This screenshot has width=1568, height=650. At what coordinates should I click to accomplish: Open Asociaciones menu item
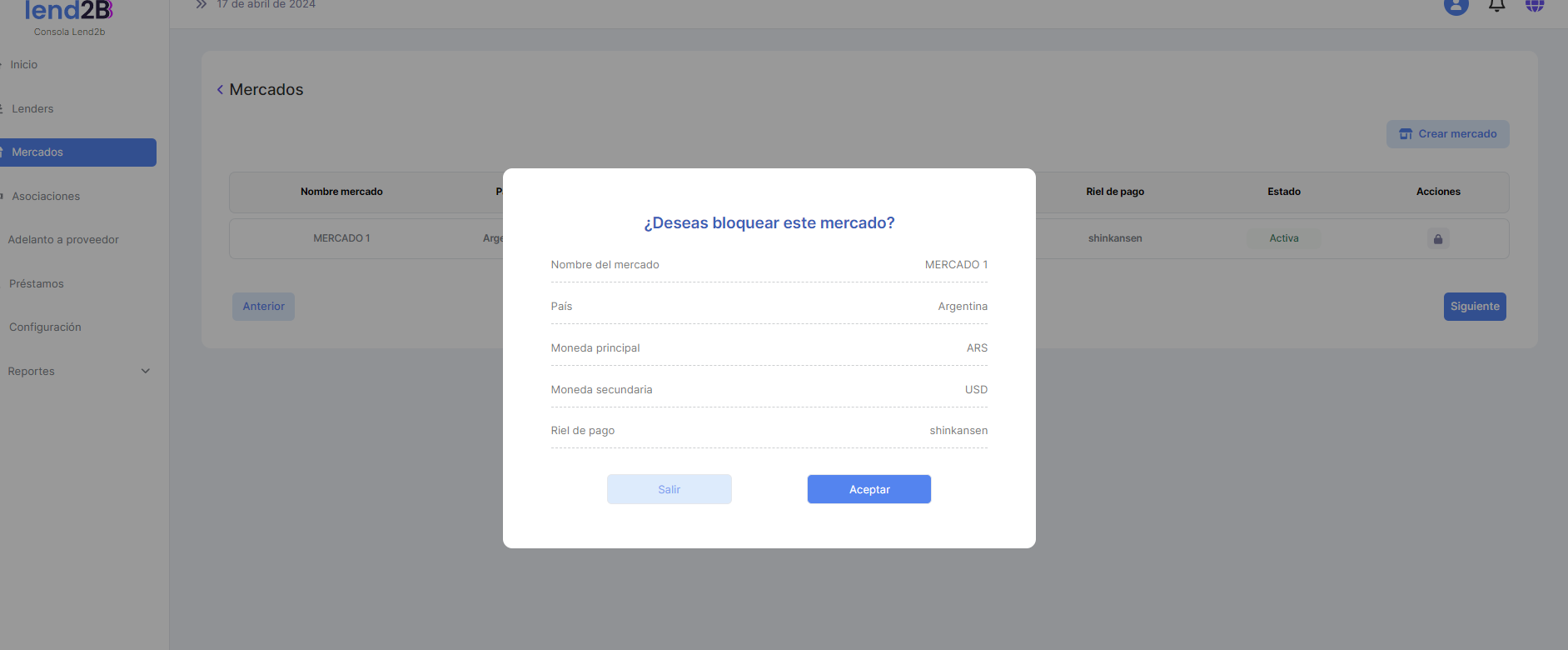46,197
